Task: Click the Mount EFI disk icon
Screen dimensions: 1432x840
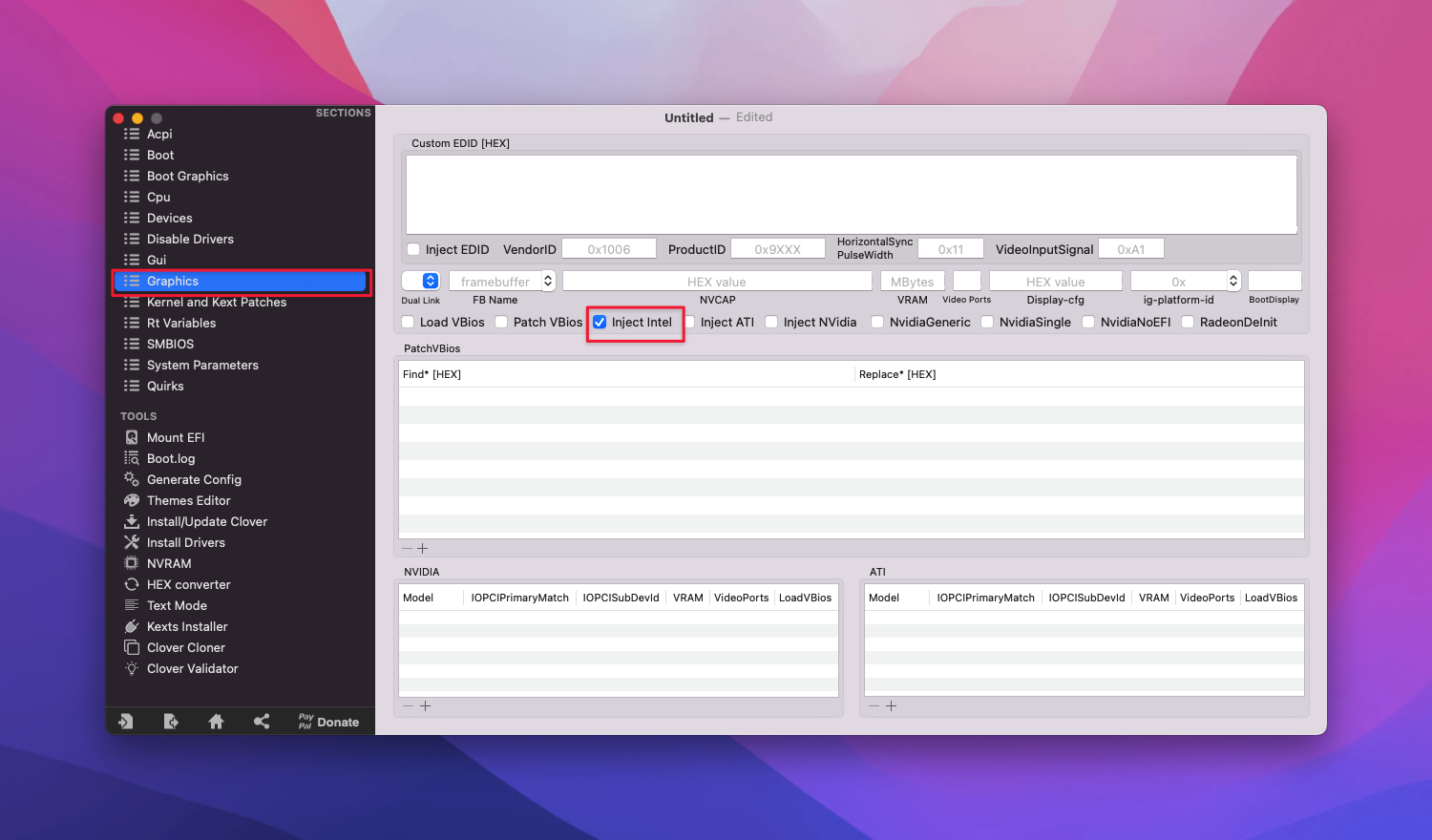Action: 132,437
